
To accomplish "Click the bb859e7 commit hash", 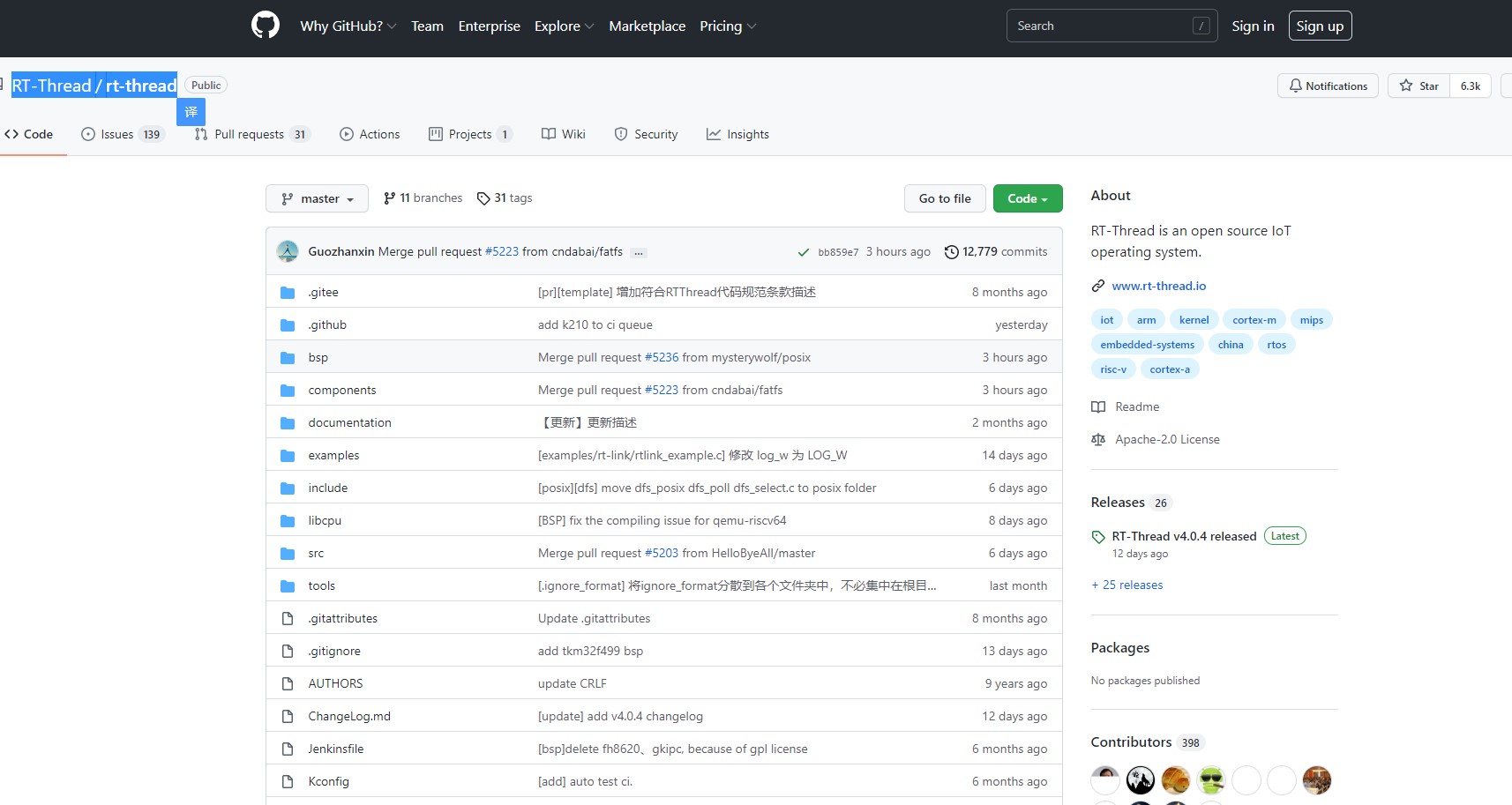I will (838, 252).
